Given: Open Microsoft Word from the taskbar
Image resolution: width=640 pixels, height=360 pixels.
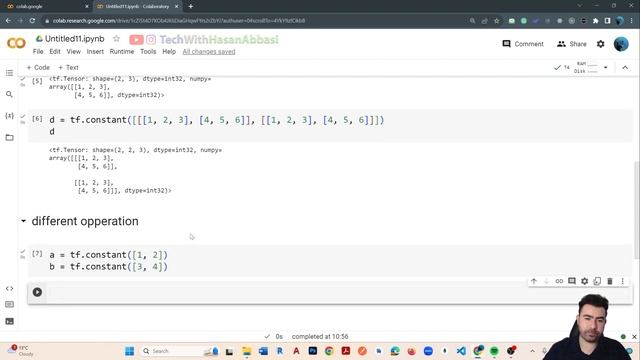Looking at the screenshot, I should (263, 351).
